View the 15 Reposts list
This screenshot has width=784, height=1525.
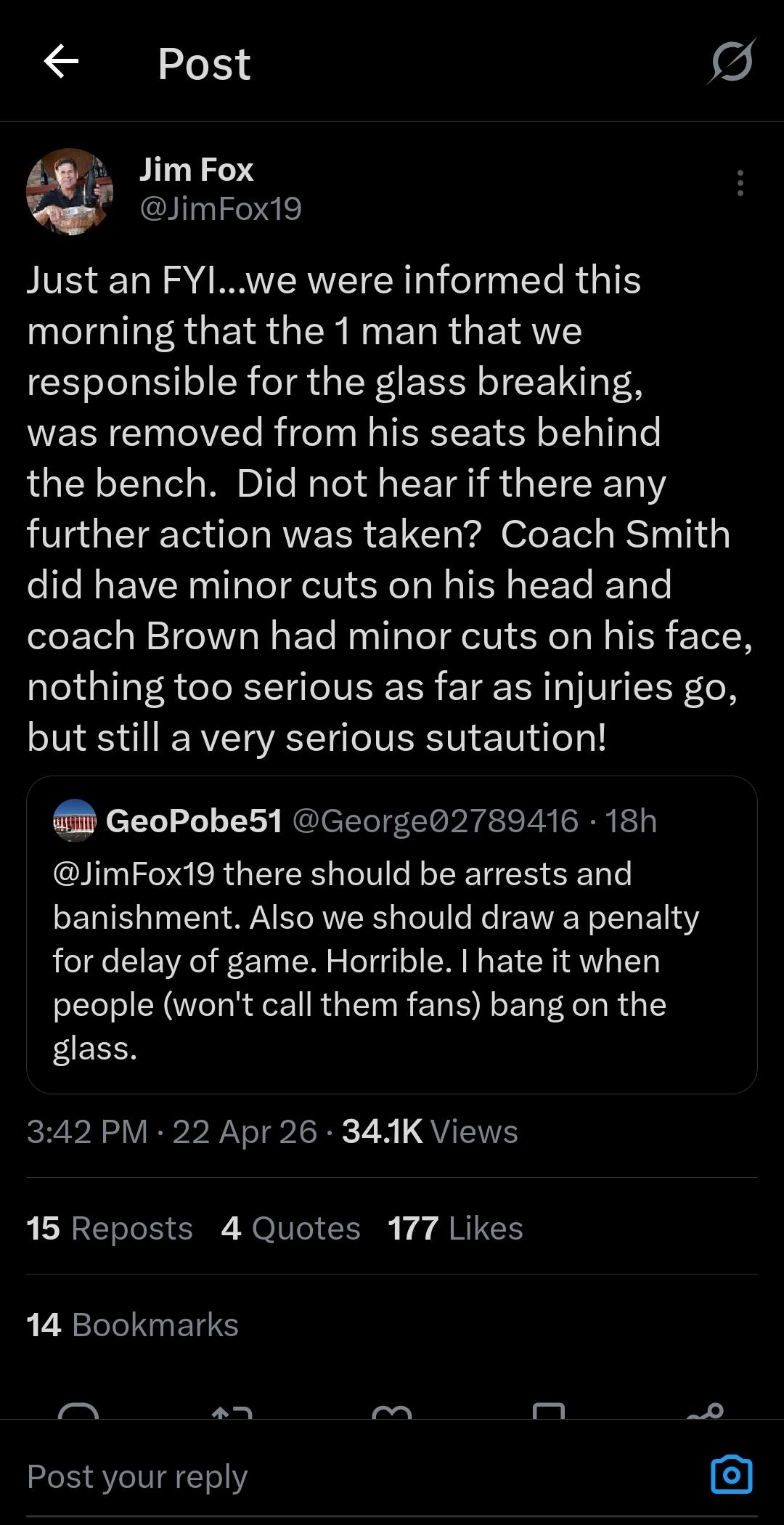coord(110,1228)
